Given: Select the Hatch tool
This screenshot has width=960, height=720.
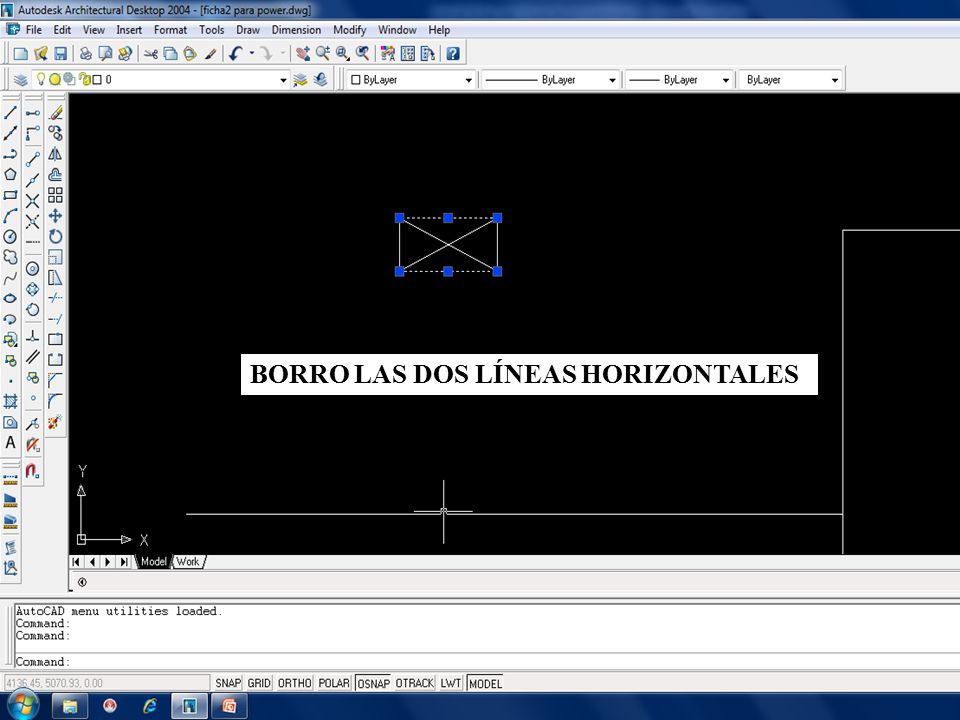Looking at the screenshot, I should point(10,402).
